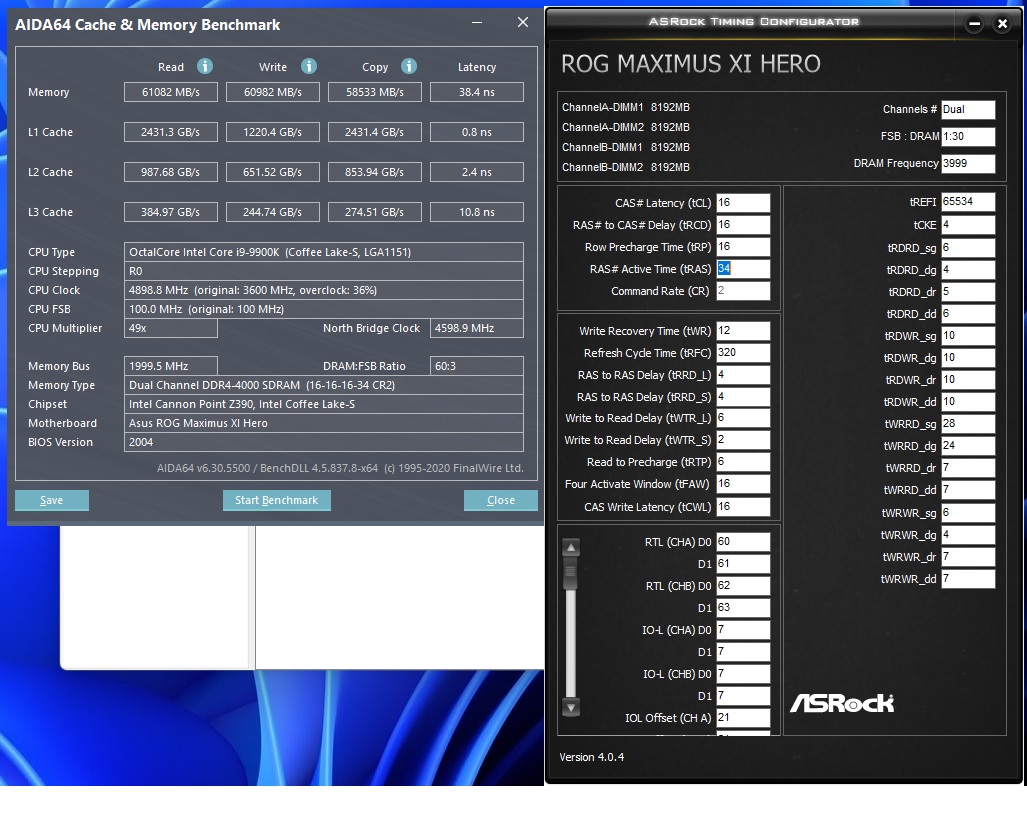Click the Copy info icon in AIDA64

click(409, 66)
